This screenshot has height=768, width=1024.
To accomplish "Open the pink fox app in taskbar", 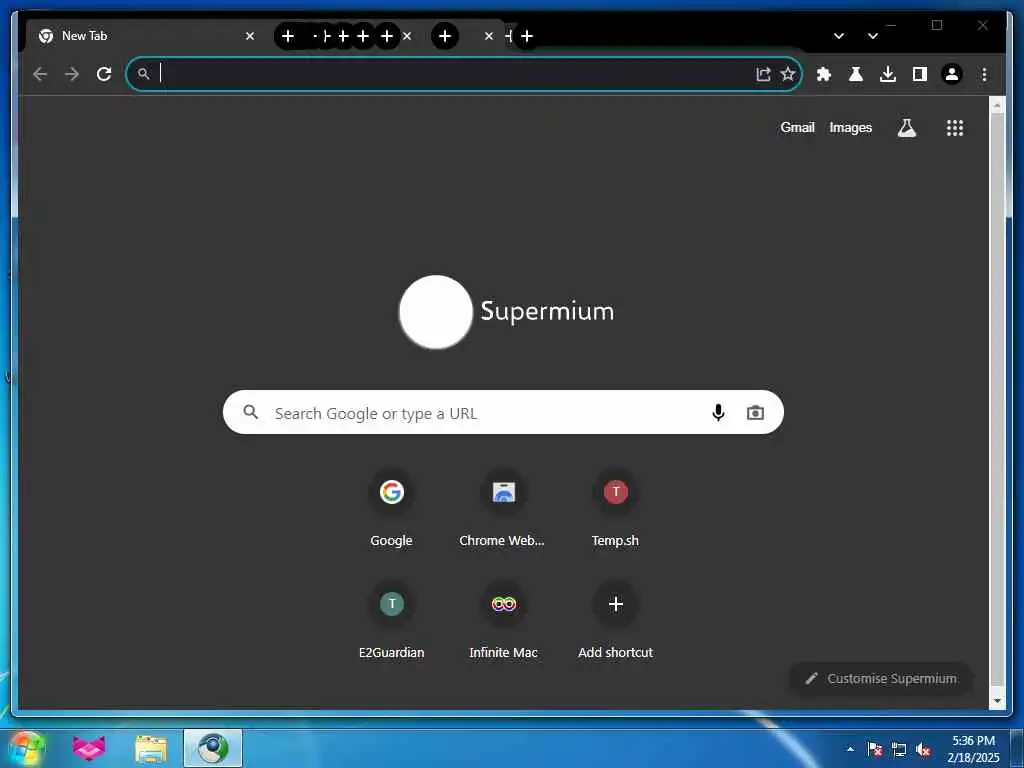I will click(x=89, y=748).
